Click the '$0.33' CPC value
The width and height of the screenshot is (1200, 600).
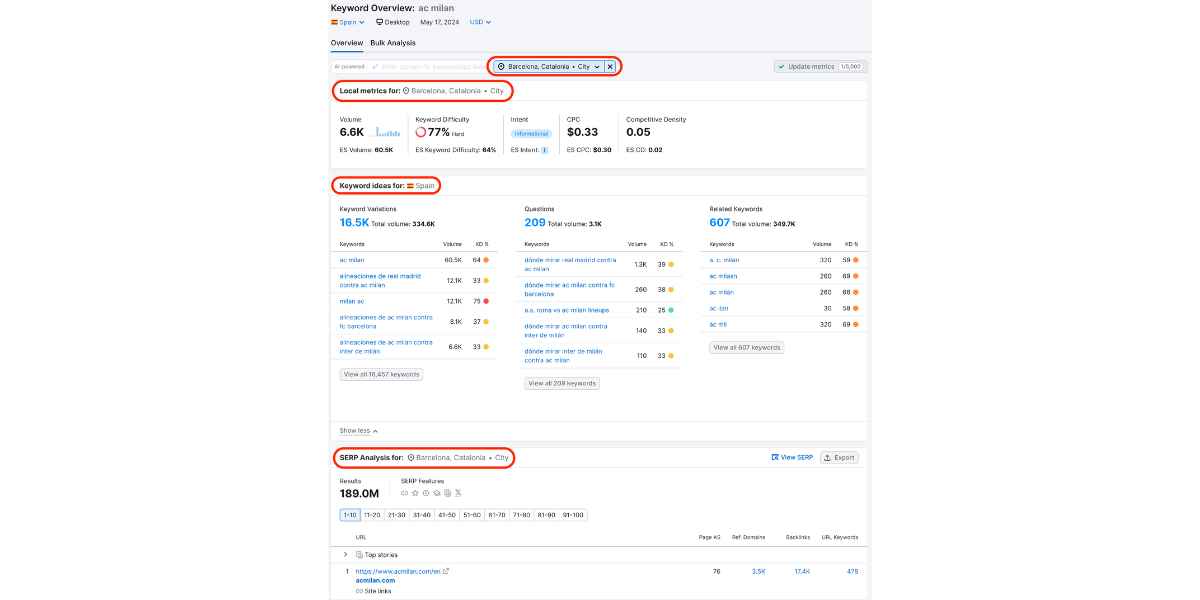point(582,132)
